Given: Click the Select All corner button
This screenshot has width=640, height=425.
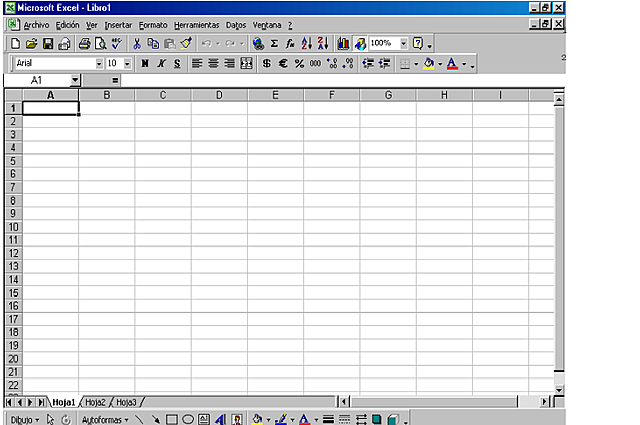Looking at the screenshot, I should point(13,95).
